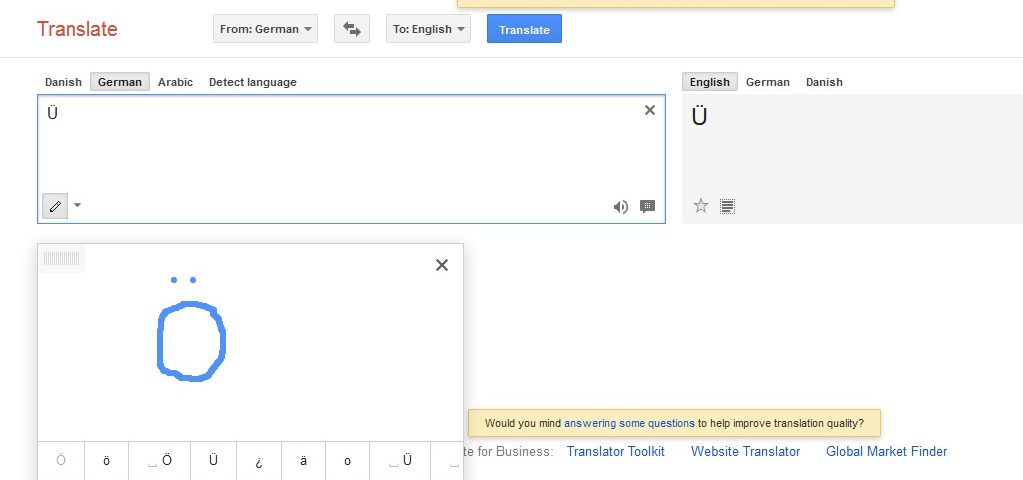Switch target language to German
This screenshot has width=1023, height=480.
pyautogui.click(x=767, y=82)
